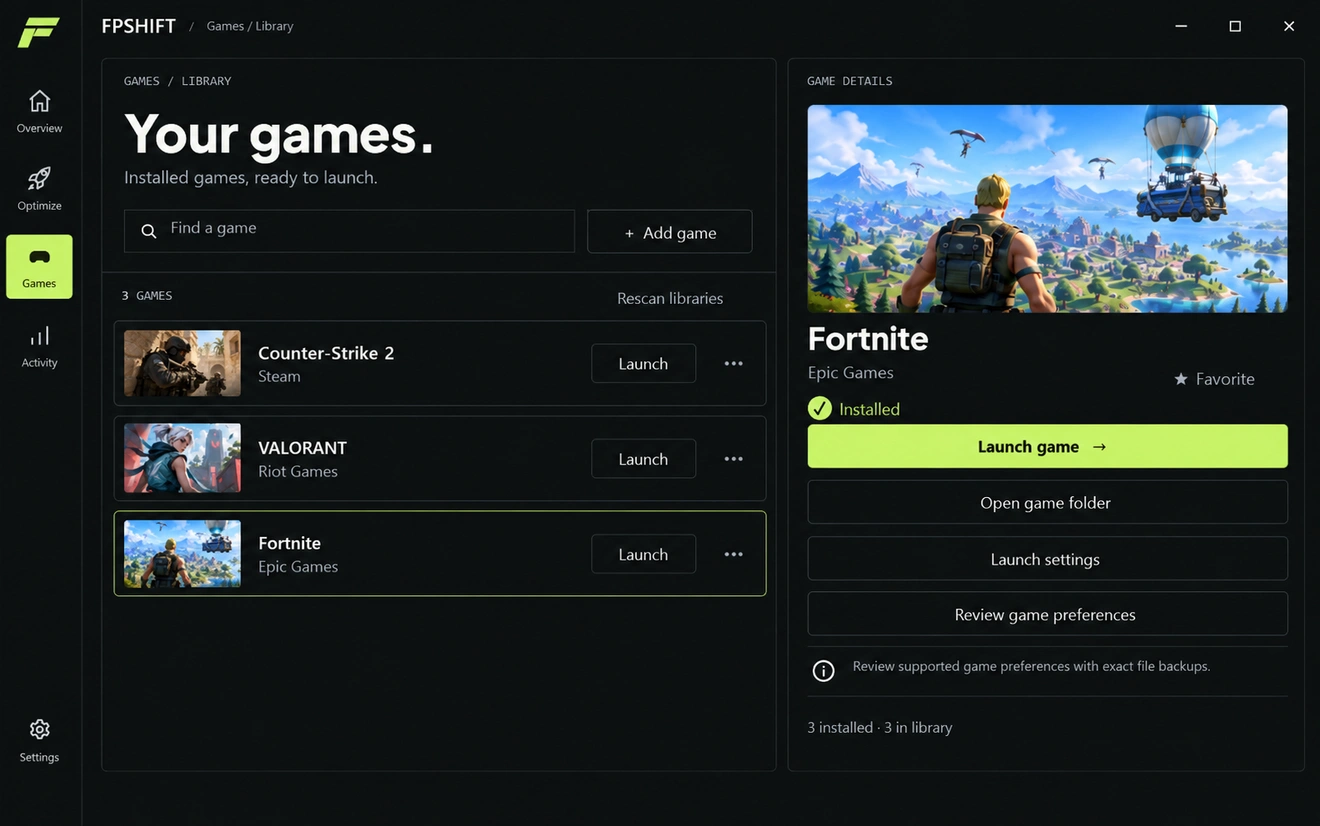Go to the Optimize rocket section

(x=39, y=189)
